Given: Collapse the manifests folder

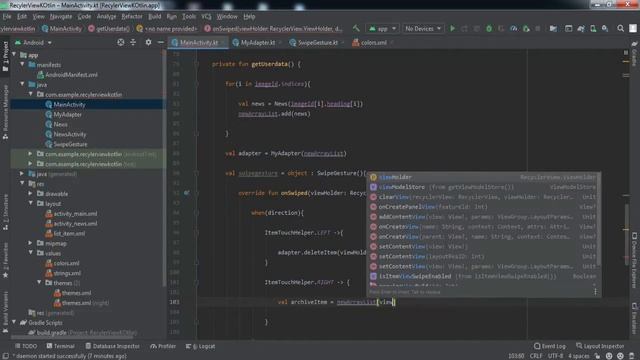Looking at the screenshot, I should tap(23, 64).
